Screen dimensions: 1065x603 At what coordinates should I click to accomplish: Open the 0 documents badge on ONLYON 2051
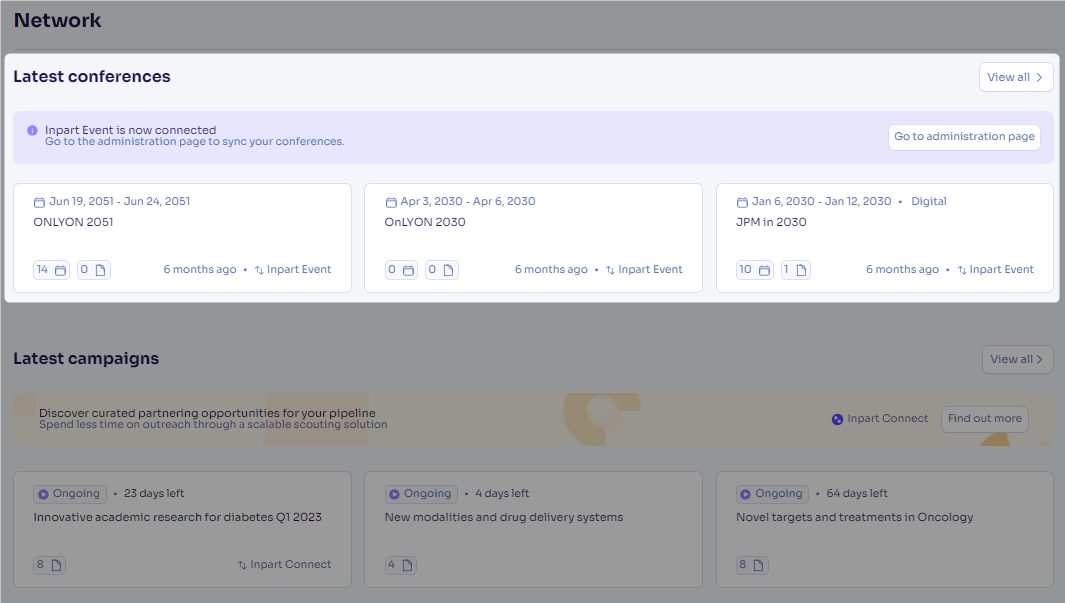pyautogui.click(x=94, y=270)
